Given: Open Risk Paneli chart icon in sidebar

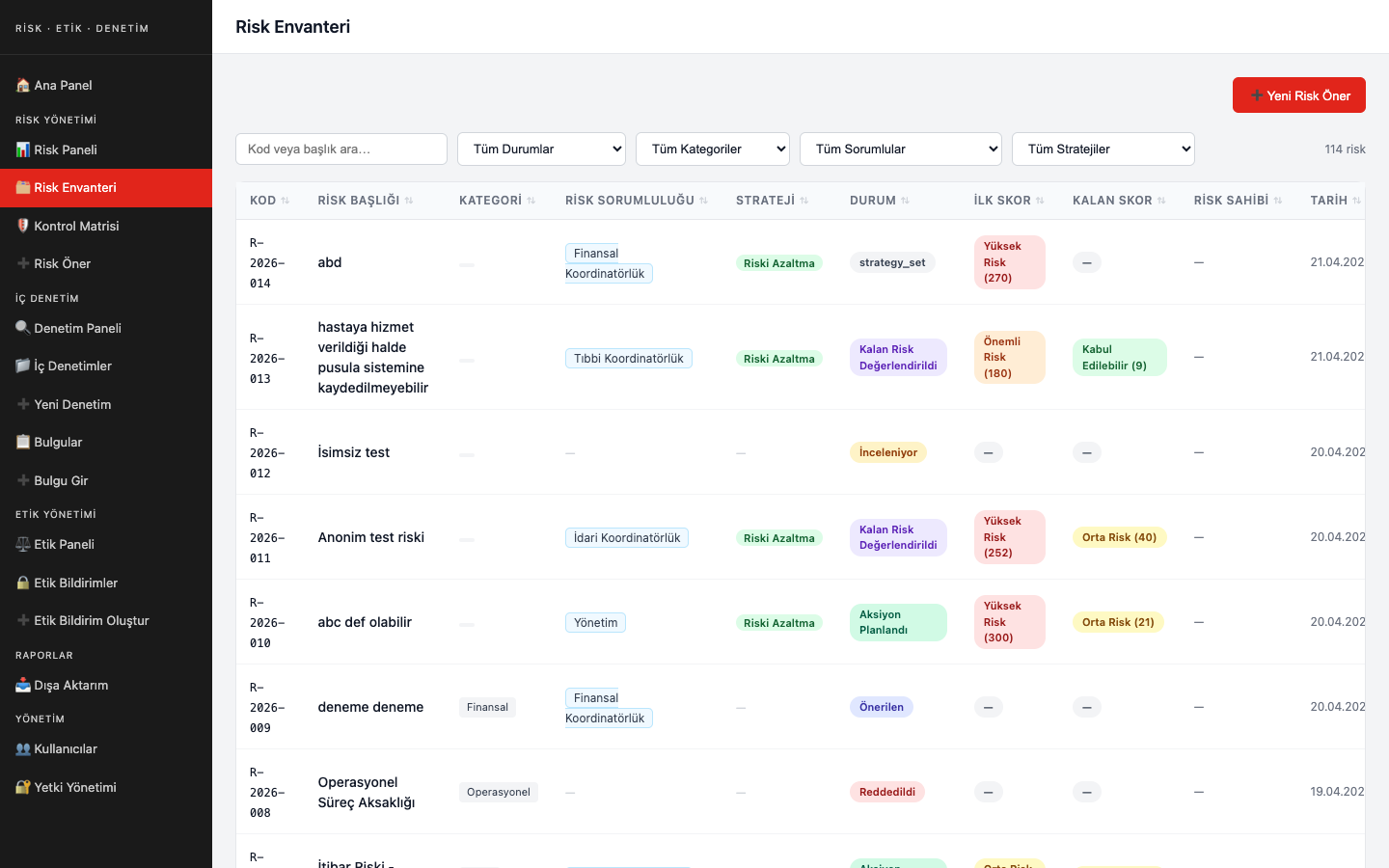Looking at the screenshot, I should coord(23,149).
